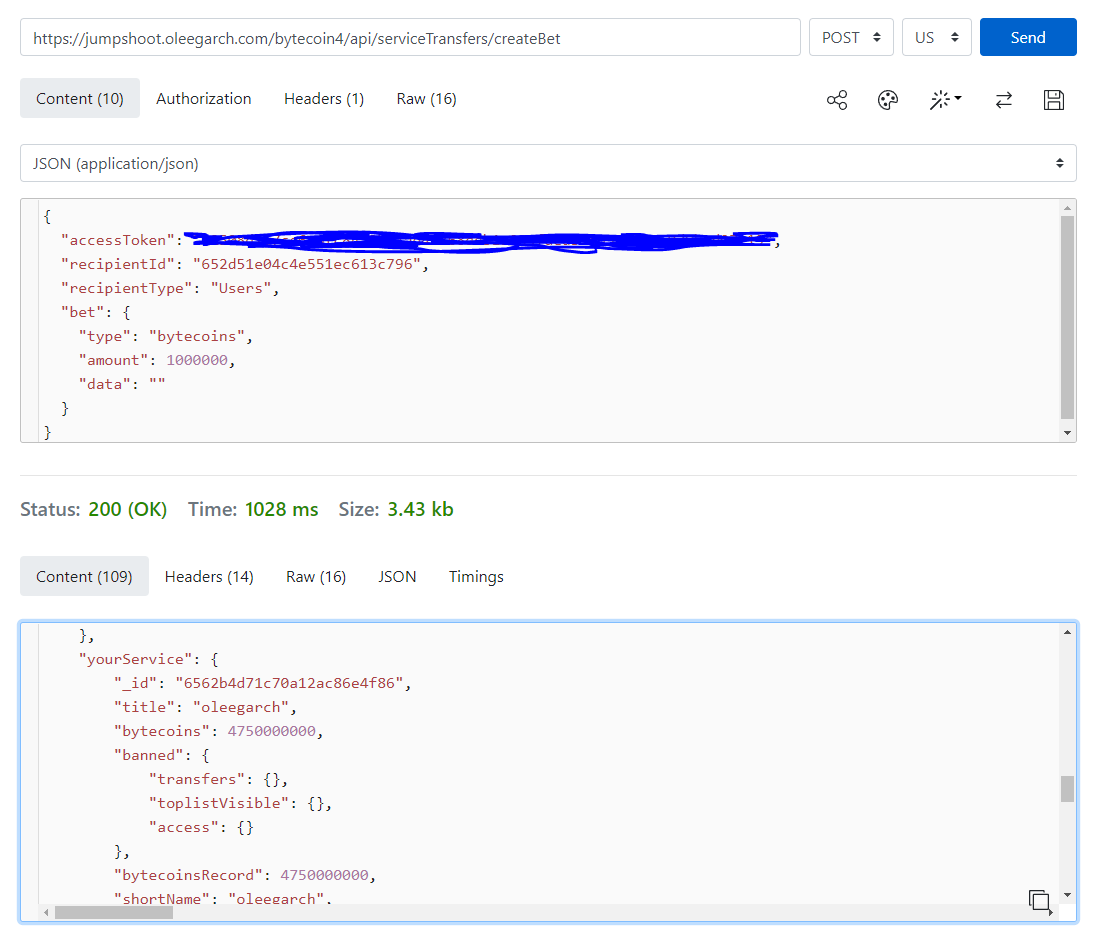This screenshot has width=1104, height=943.
Task: Open the request Headers (1) tab
Action: [324, 98]
